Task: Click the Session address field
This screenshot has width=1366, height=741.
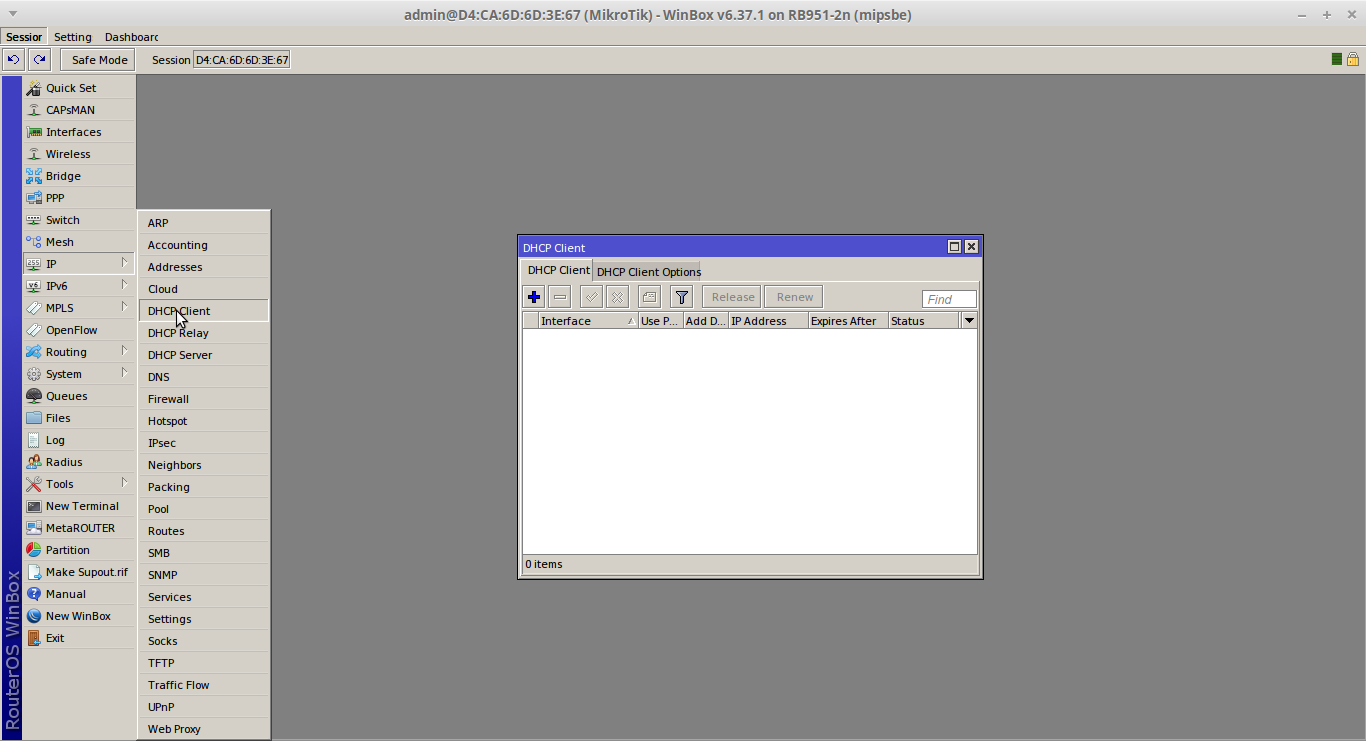Action: 241,60
